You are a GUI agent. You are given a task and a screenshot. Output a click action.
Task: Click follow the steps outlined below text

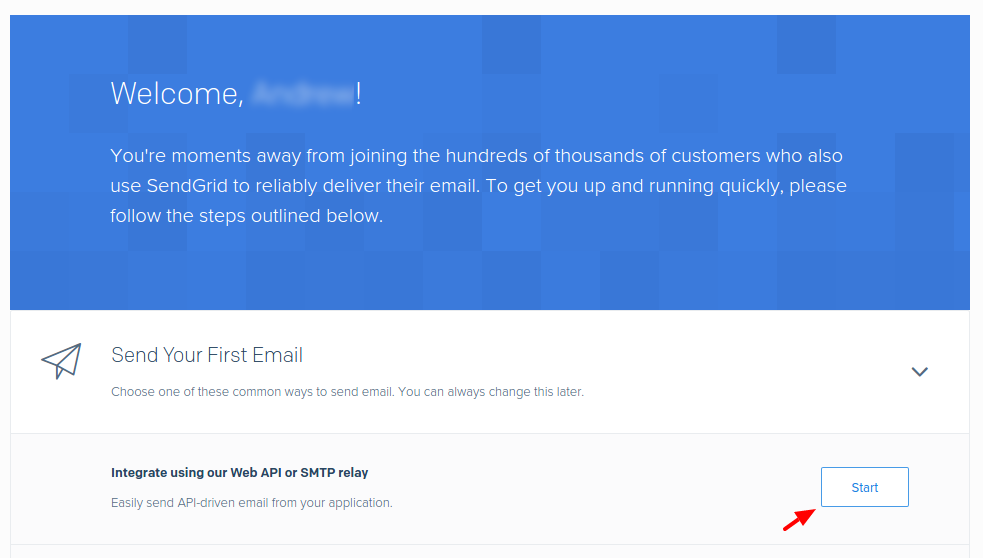click(x=246, y=216)
